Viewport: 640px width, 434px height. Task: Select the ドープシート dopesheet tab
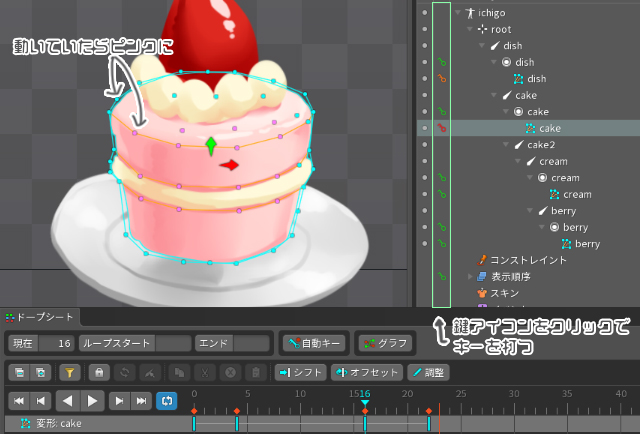[40, 317]
